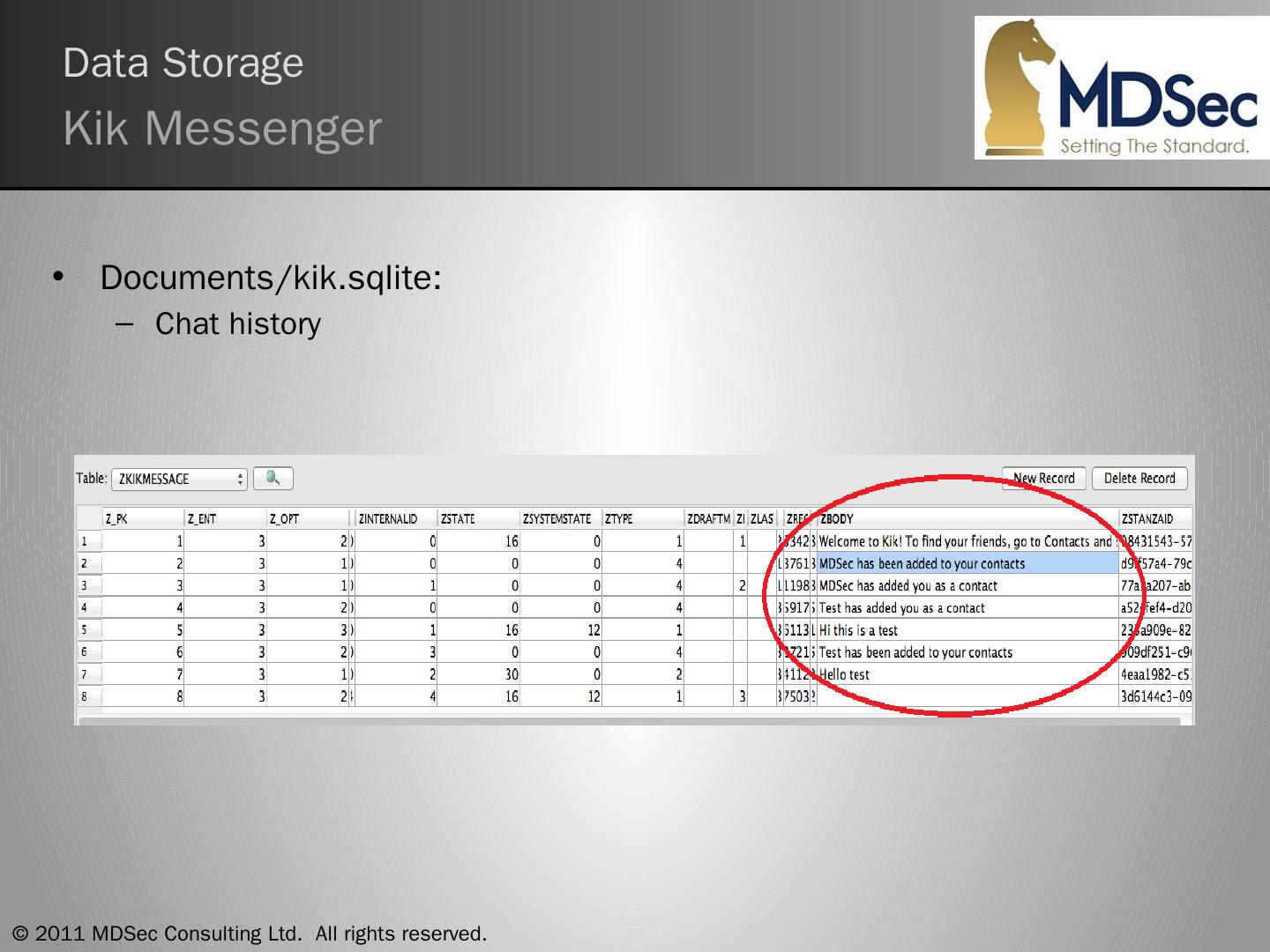Select "MDSec has added you as a contact" cell
1270x952 pixels.
pos(967,585)
